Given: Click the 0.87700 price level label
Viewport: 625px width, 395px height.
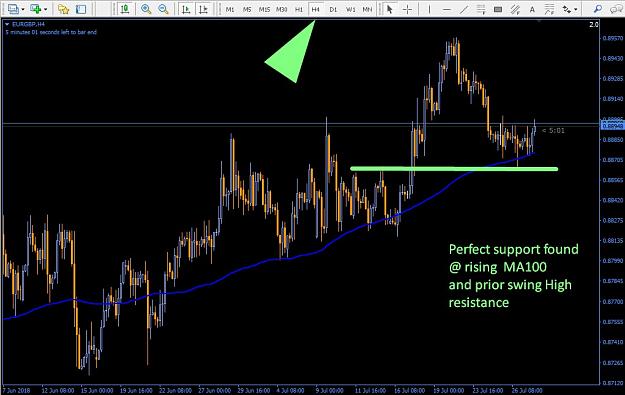Looking at the screenshot, I should pos(613,302).
